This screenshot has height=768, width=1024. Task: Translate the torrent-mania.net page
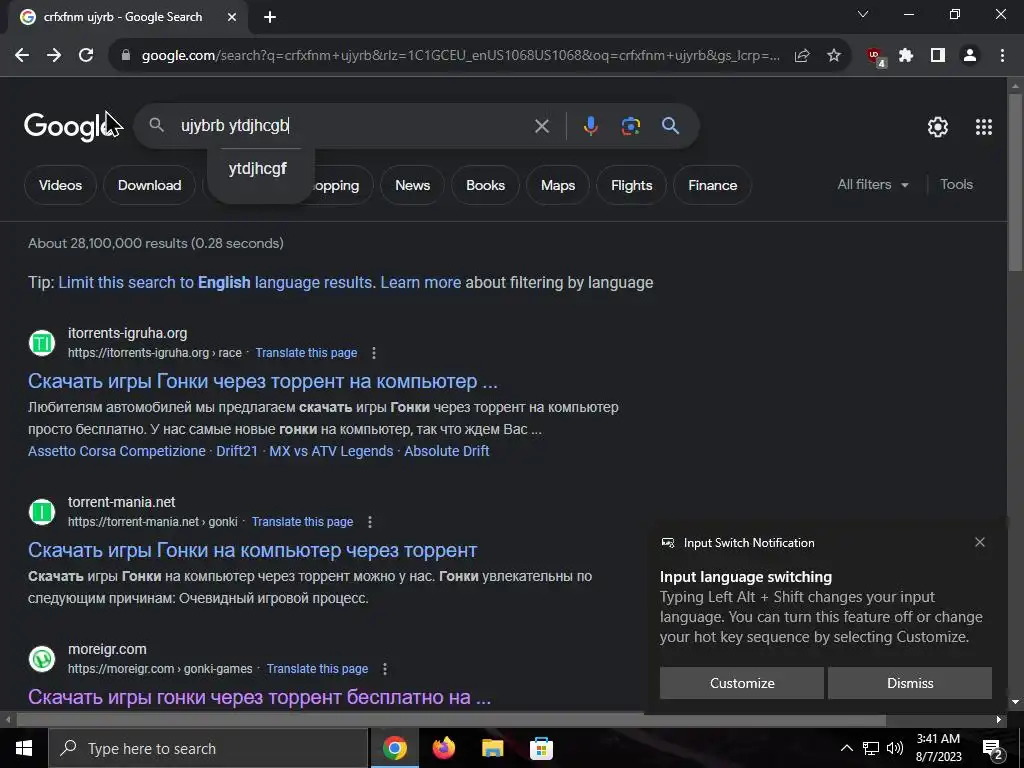point(302,522)
